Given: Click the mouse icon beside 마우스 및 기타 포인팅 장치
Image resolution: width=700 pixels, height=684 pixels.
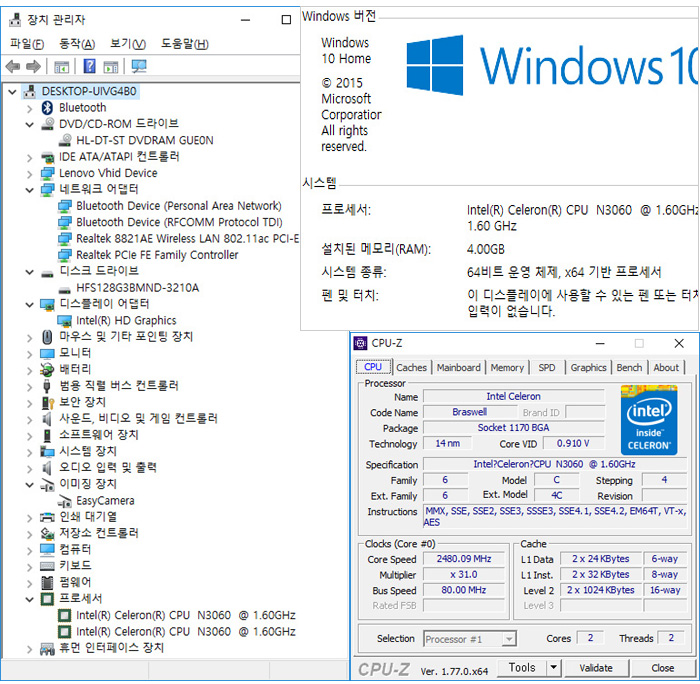Looking at the screenshot, I should click(47, 337).
